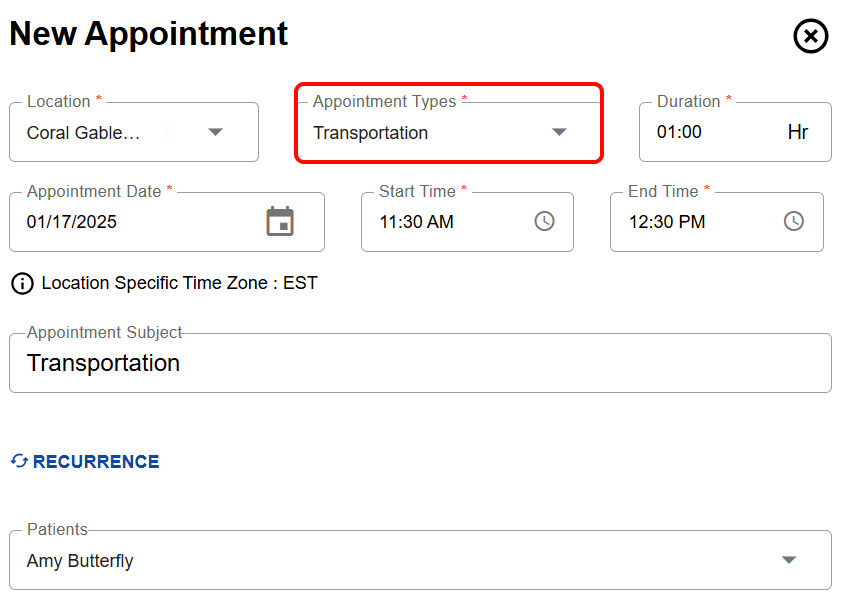Select the 12:30 PM end time text
The image size is (849, 602).
coord(669,222)
